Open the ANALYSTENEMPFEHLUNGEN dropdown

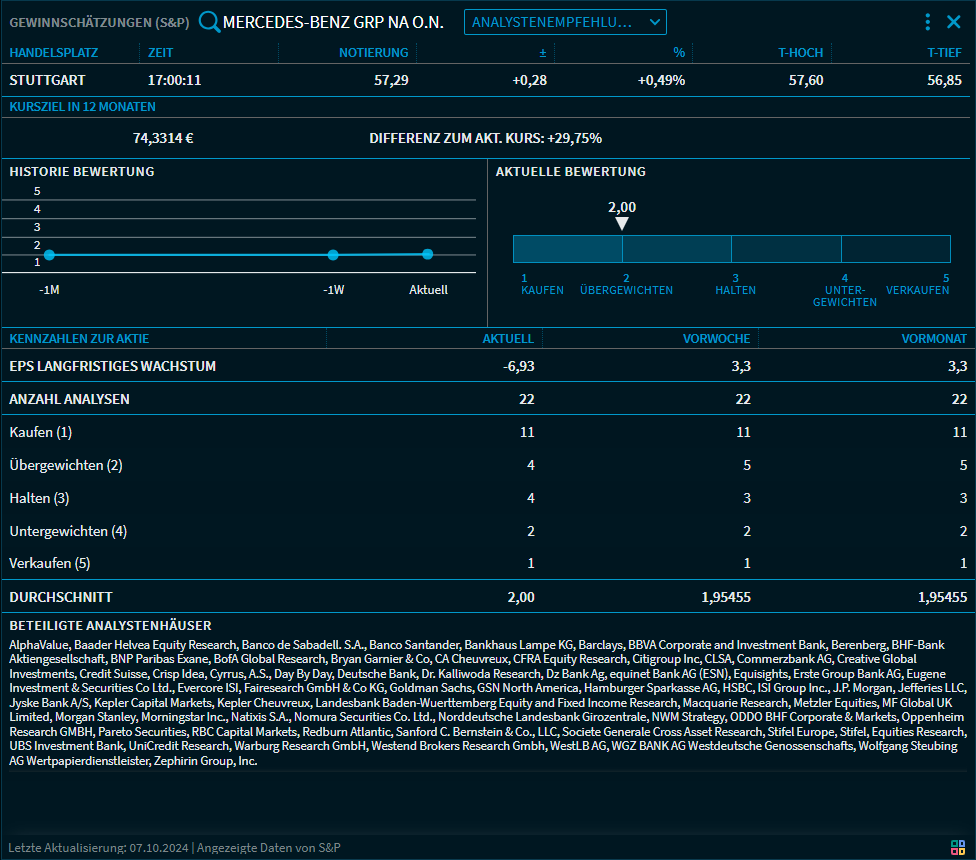pos(565,21)
